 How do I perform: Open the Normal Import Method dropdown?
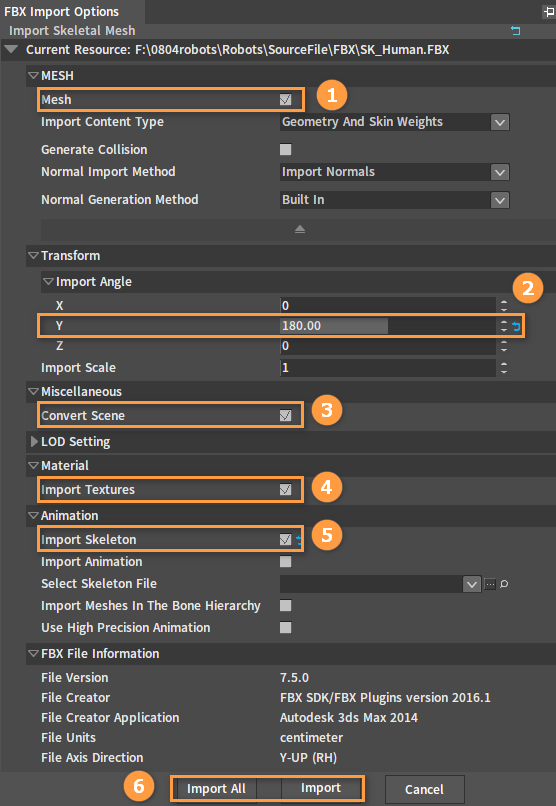pyautogui.click(x=395, y=172)
